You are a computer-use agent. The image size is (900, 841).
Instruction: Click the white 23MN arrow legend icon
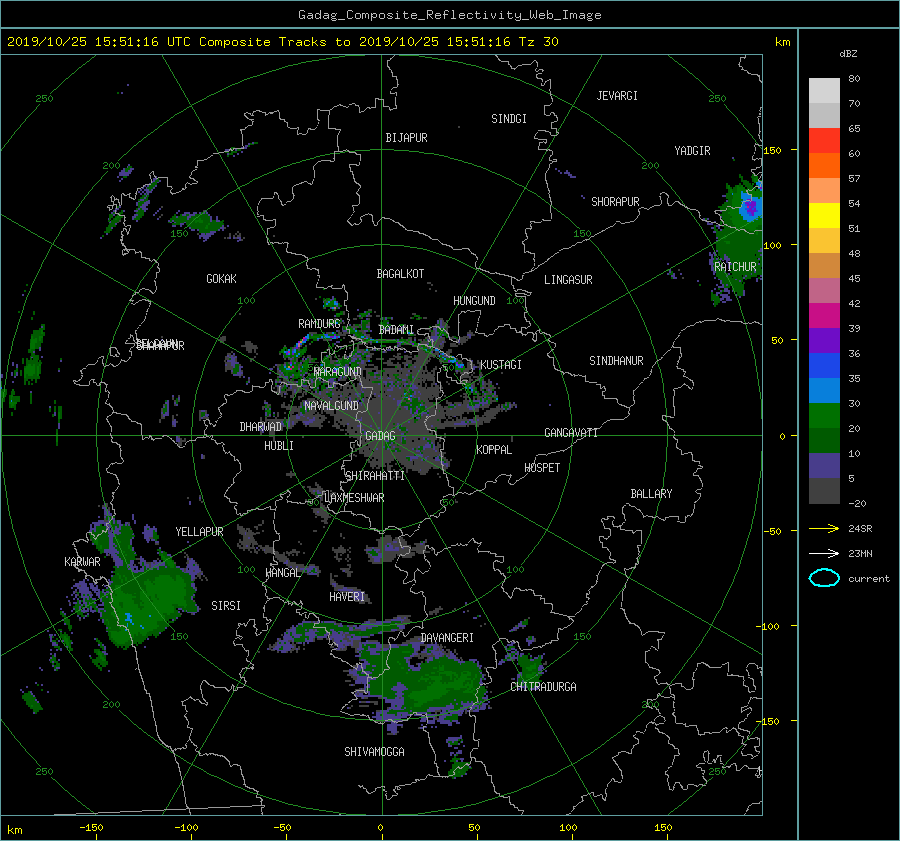(824, 553)
